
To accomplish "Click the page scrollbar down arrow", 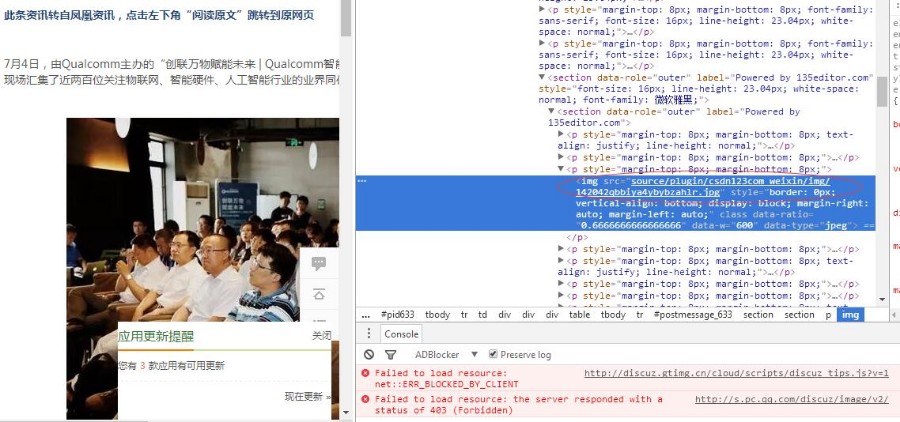I will [346, 412].
